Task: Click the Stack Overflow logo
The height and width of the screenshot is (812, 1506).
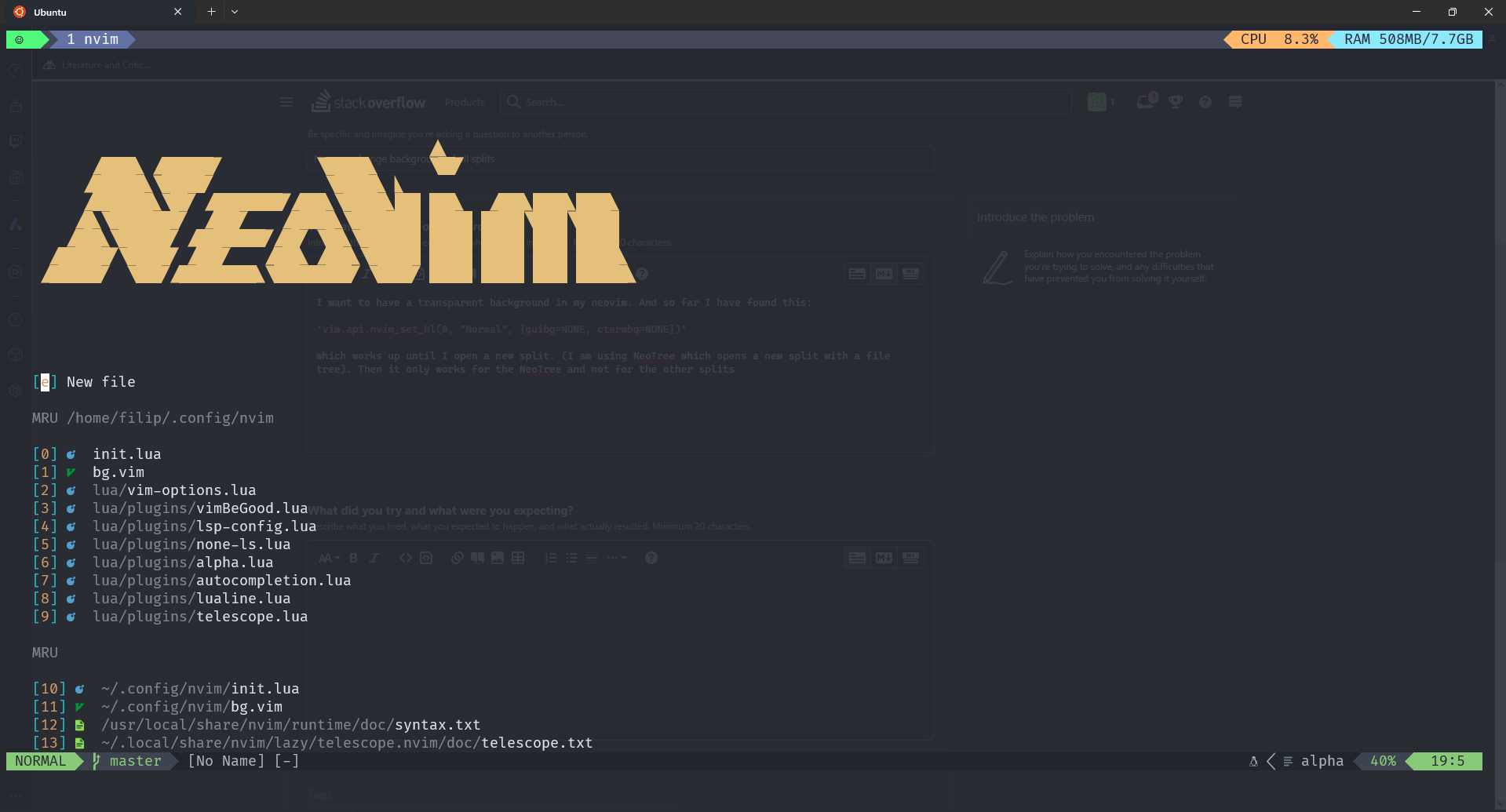Action: (368, 102)
